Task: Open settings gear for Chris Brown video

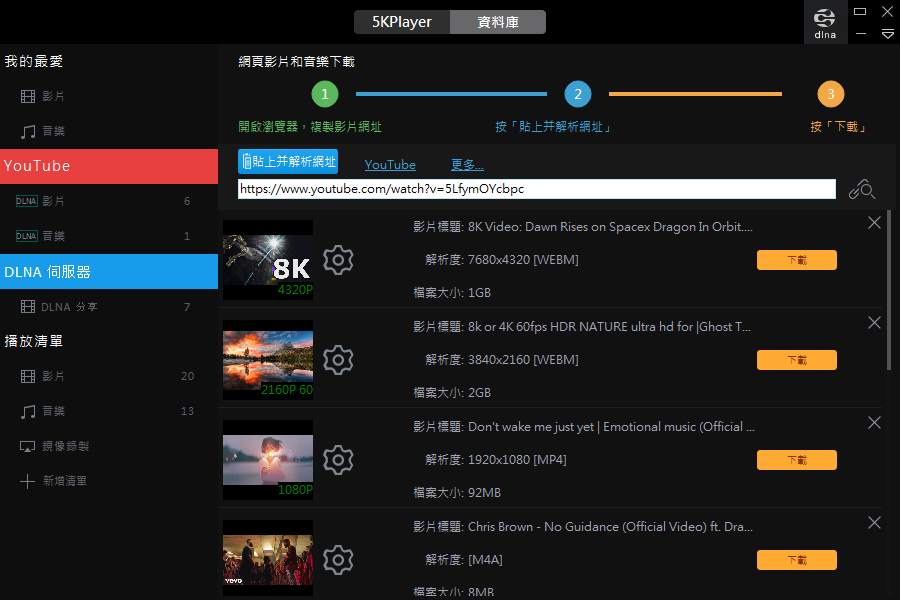Action: point(339,560)
